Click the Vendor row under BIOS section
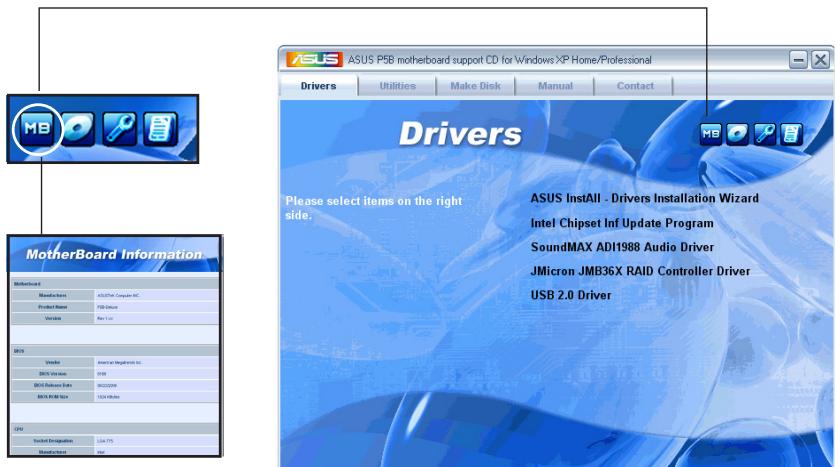Screen dimensions: 835x467 [114, 362]
